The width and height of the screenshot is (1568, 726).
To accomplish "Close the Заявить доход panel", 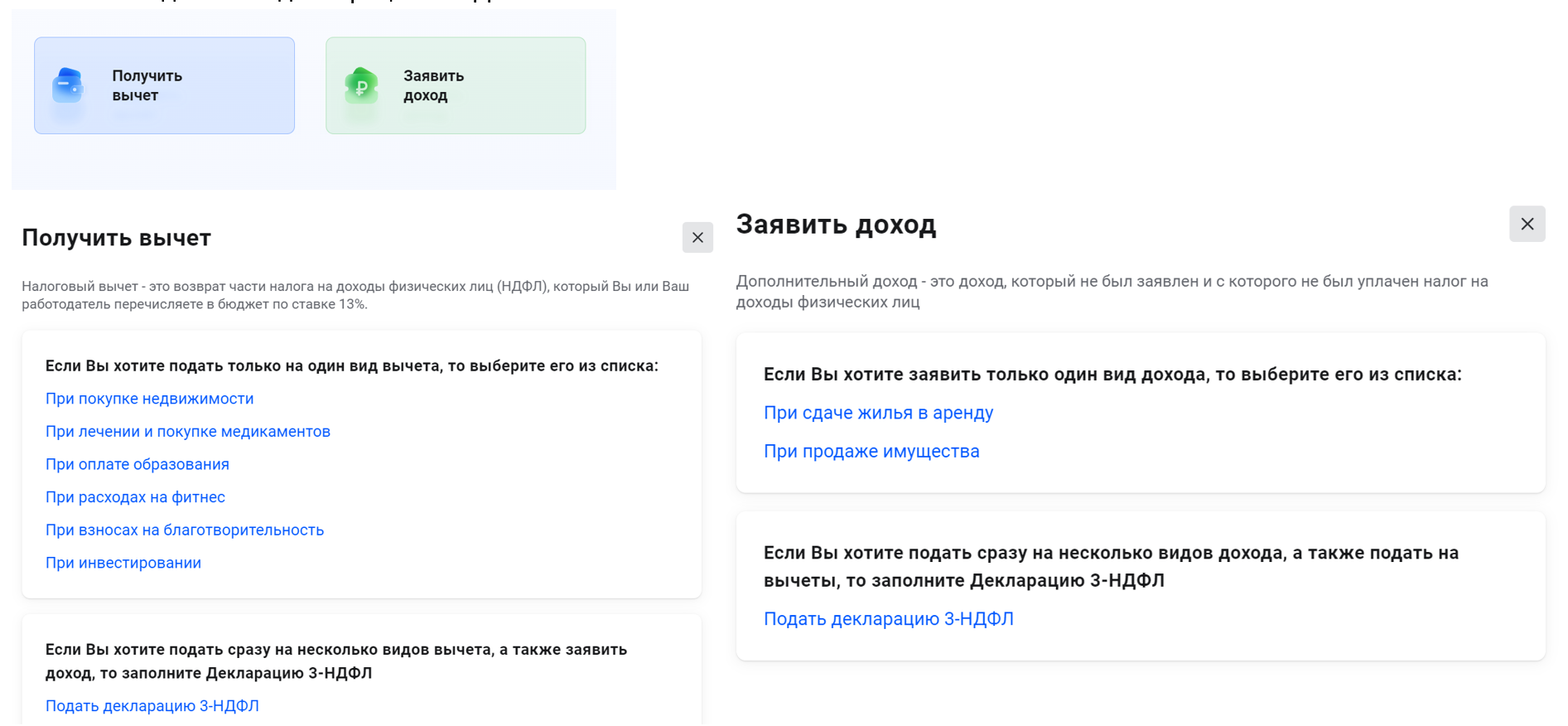I will (x=1527, y=225).
